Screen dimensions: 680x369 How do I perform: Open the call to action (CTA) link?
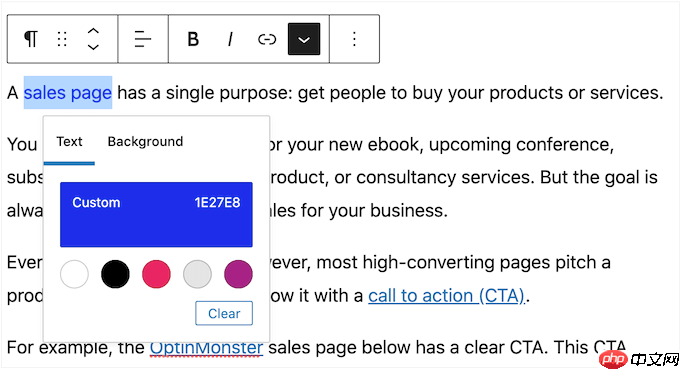click(446, 296)
